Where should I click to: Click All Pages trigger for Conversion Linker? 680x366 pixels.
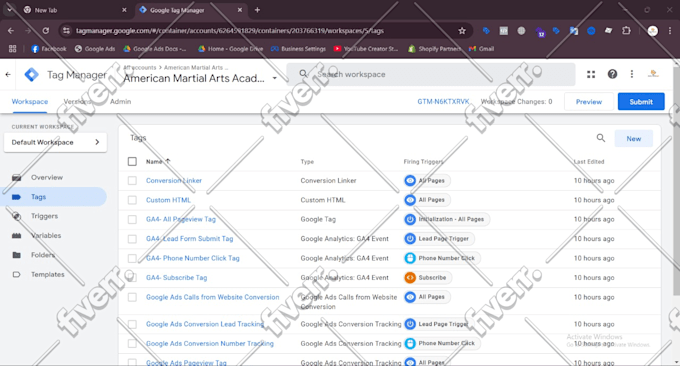(427, 180)
